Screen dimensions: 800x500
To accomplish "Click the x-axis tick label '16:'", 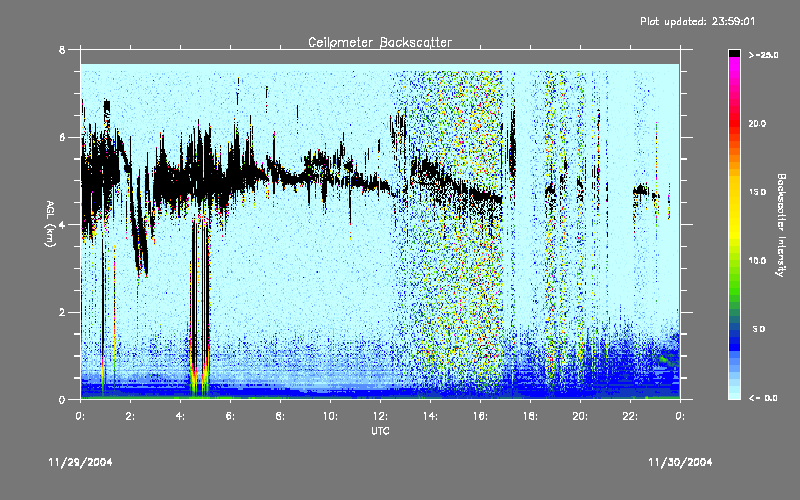I will pyautogui.click(x=480, y=416).
